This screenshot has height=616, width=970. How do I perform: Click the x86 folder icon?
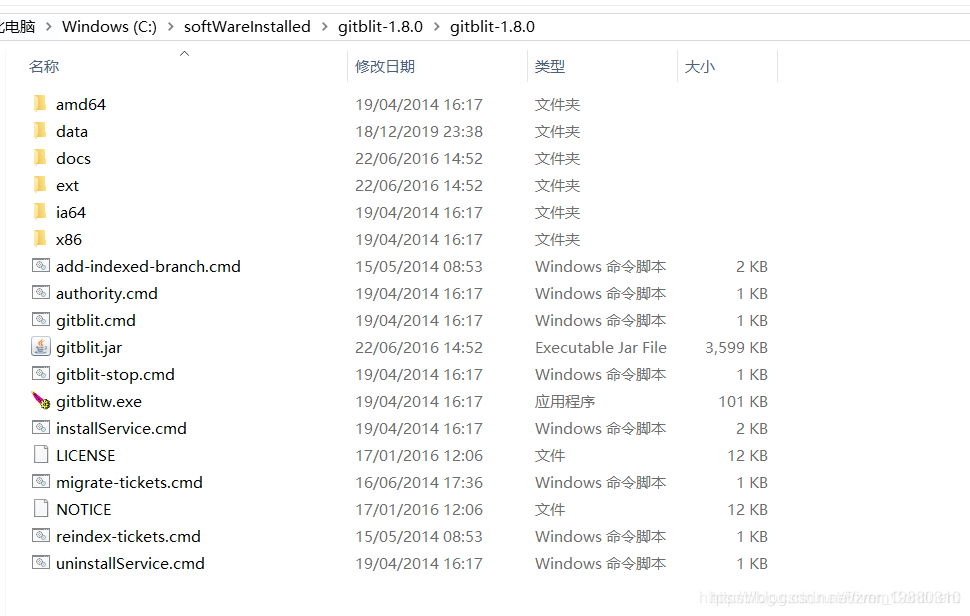[40, 239]
